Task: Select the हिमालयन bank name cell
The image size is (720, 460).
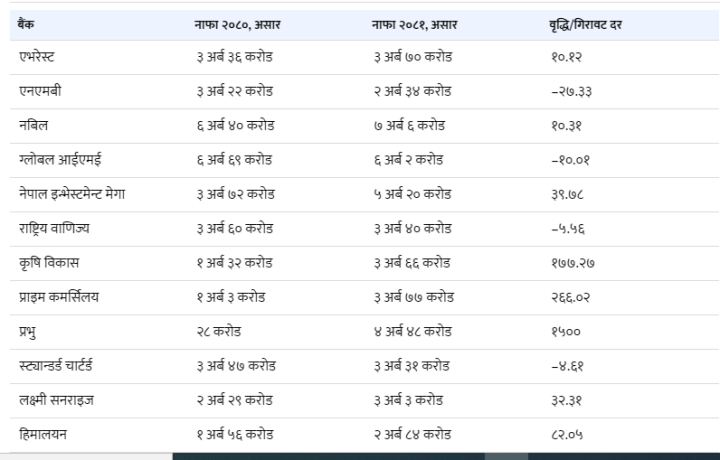Action: coord(46,434)
